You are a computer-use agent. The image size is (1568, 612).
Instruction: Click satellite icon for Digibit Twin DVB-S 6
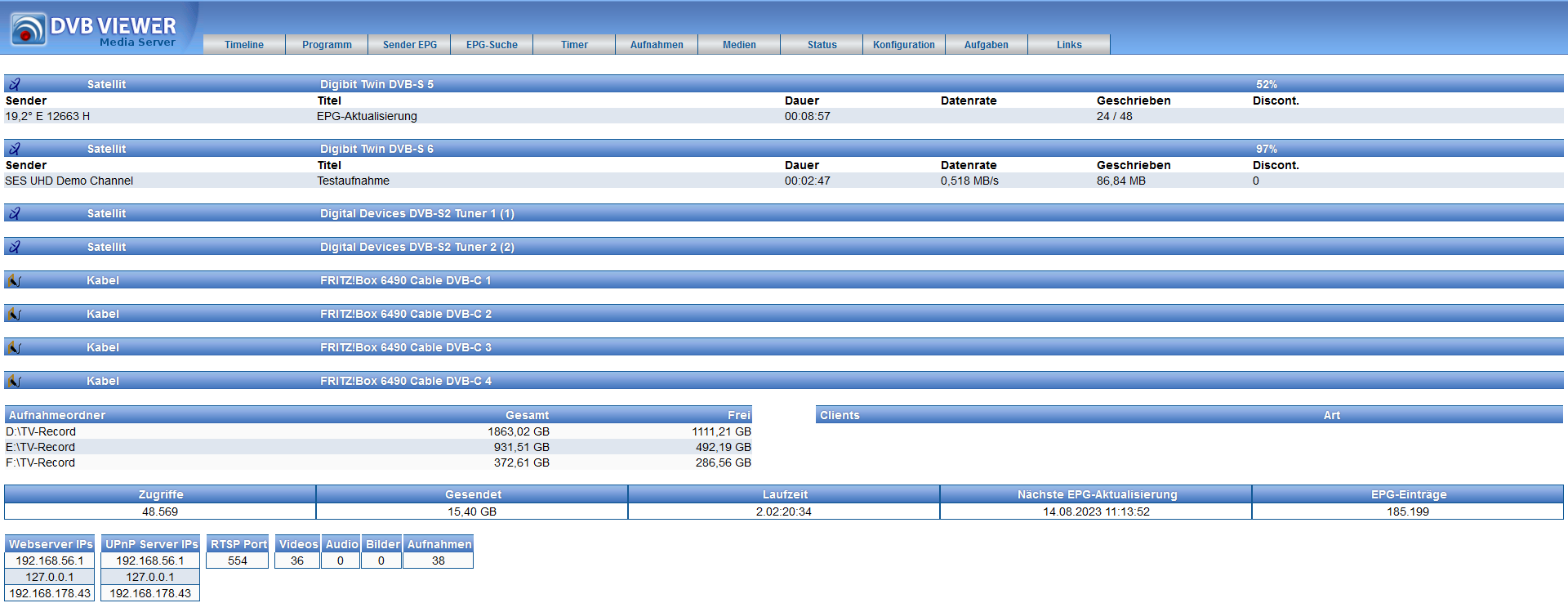pyautogui.click(x=15, y=149)
